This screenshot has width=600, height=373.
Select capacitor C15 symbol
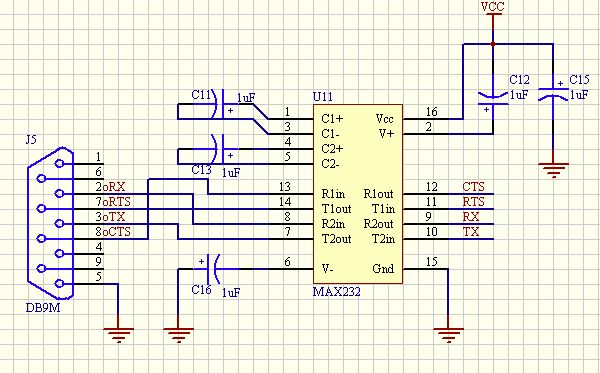(553, 94)
